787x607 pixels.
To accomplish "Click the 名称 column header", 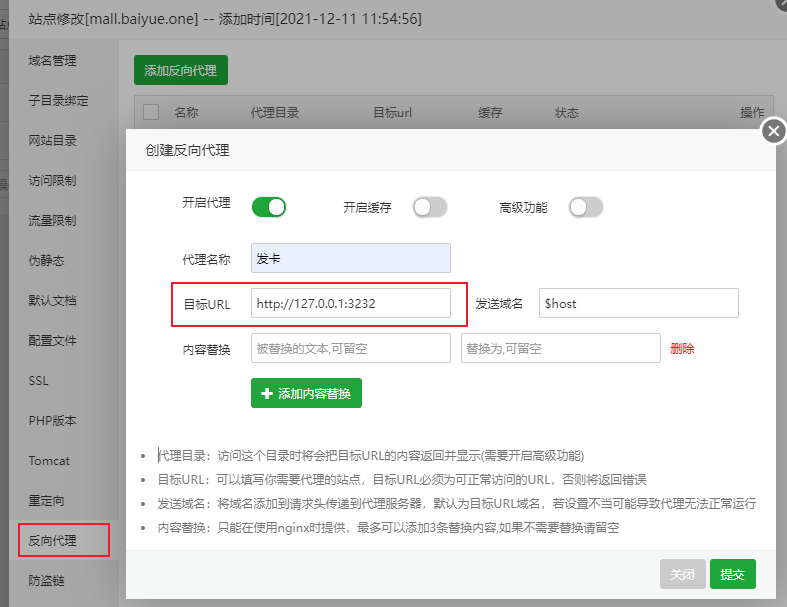I will coord(186,112).
